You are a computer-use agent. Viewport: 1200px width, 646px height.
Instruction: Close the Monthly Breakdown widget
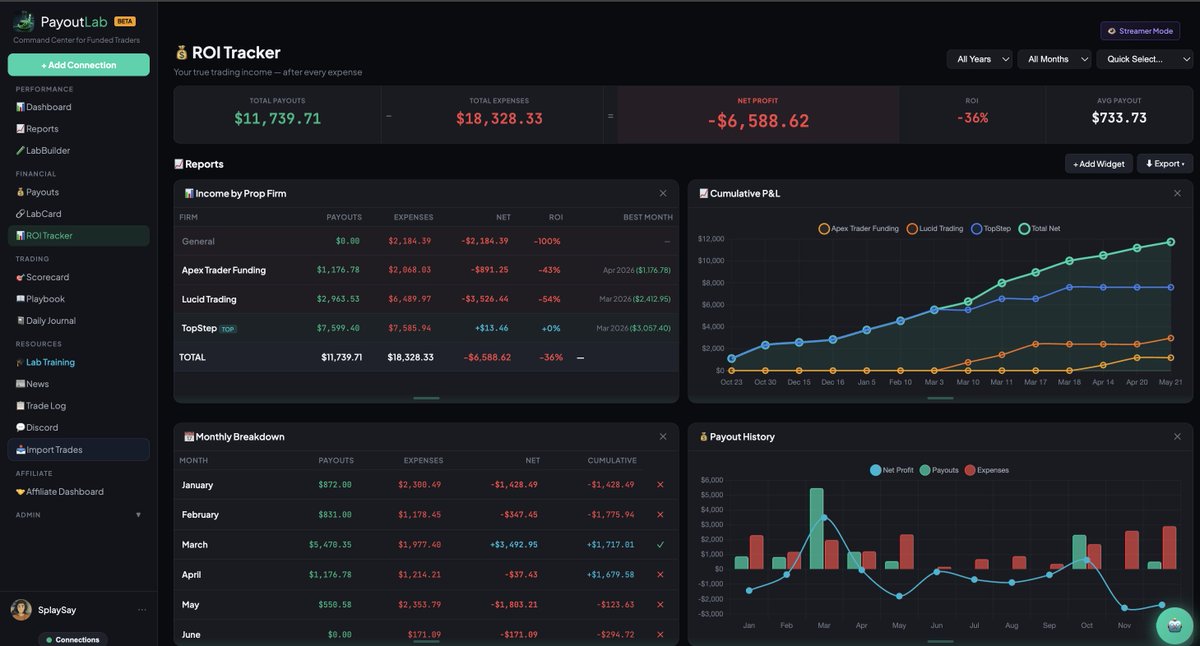coord(663,437)
